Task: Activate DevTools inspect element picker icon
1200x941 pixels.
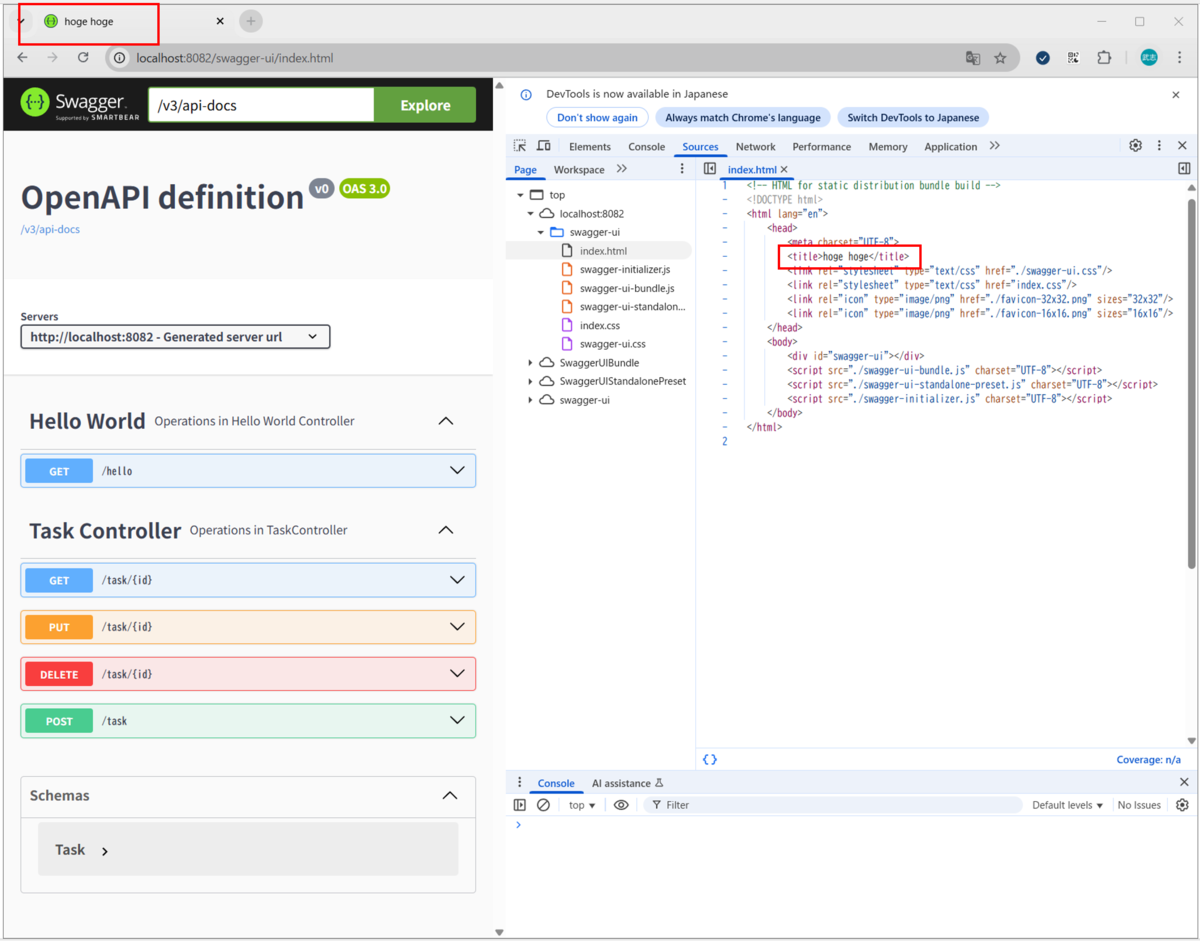Action: coord(520,146)
